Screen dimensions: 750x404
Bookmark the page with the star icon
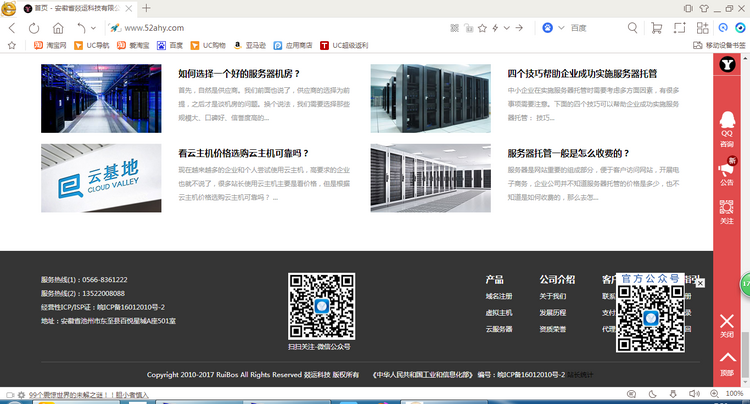click(x=482, y=28)
